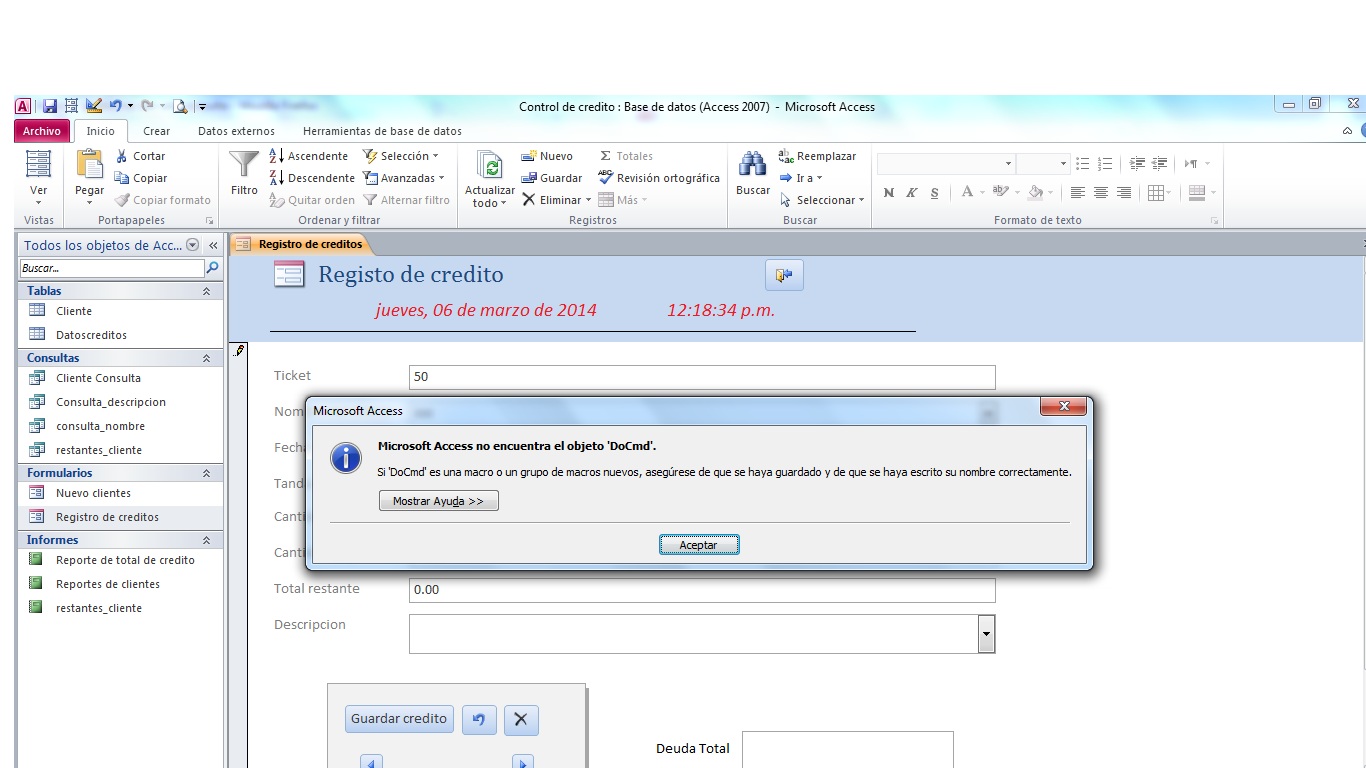Viewport: 1366px width, 768px height.
Task: Toggle center text alignment
Action: click(x=1100, y=193)
